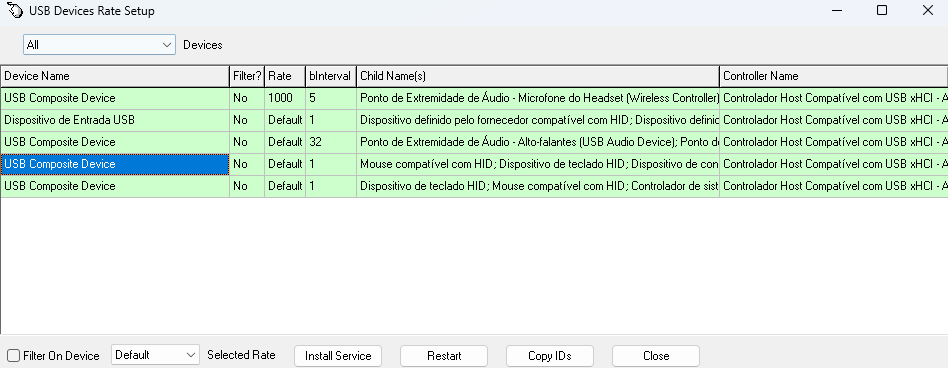The image size is (948, 368).
Task: Enable the Filter On Device checkbox
Action: 13,355
